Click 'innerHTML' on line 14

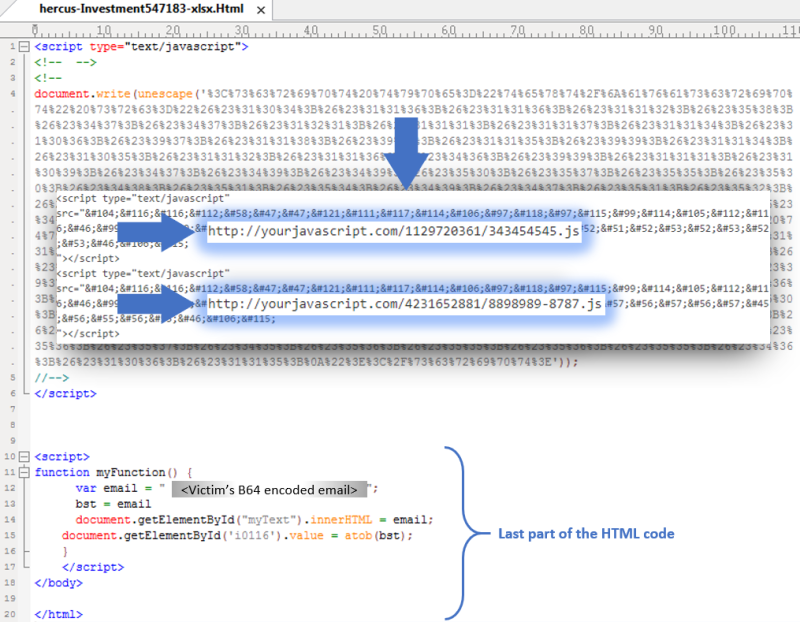coord(341,519)
